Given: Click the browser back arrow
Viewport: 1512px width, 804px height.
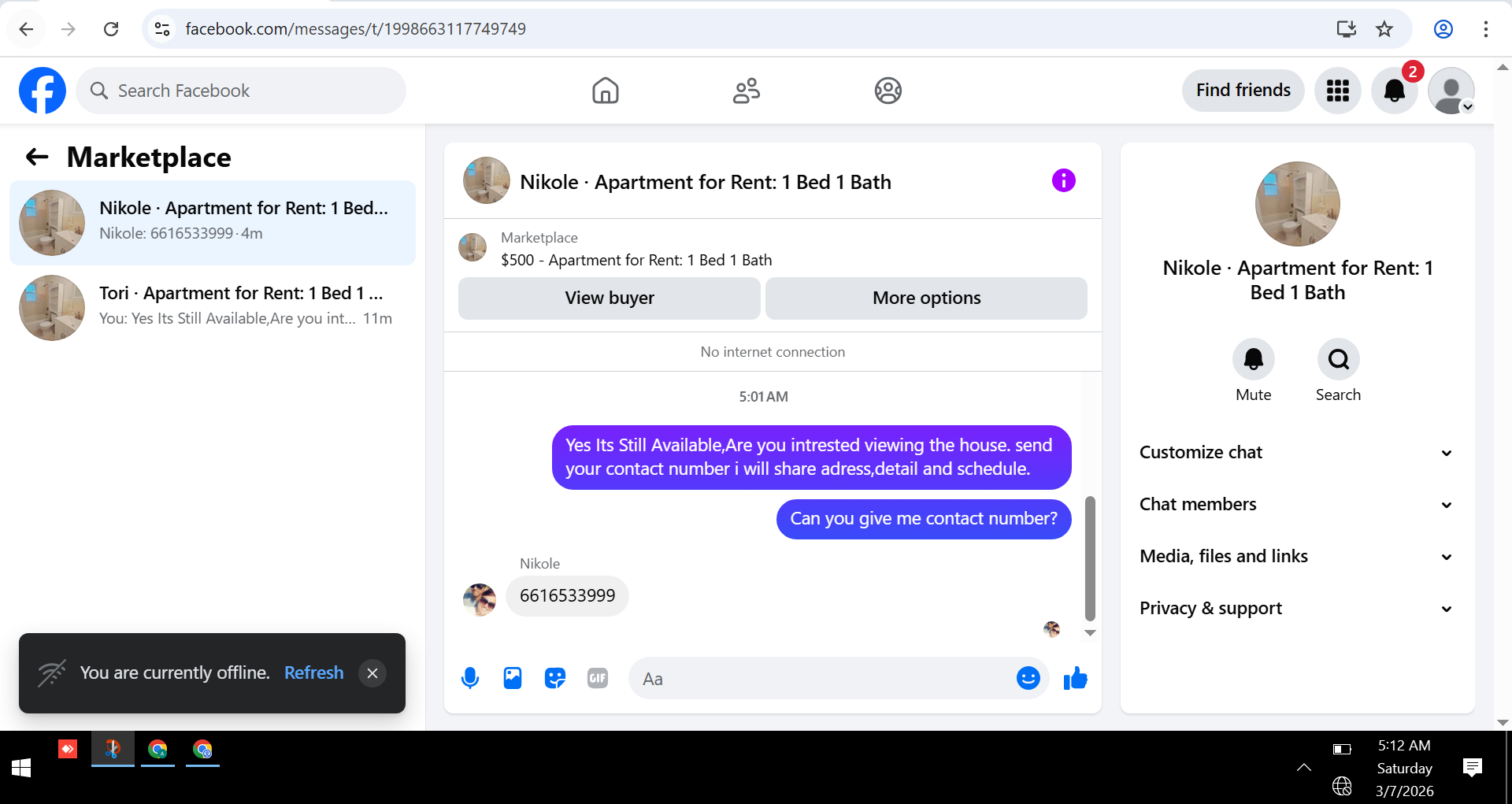Looking at the screenshot, I should pyautogui.click(x=26, y=29).
